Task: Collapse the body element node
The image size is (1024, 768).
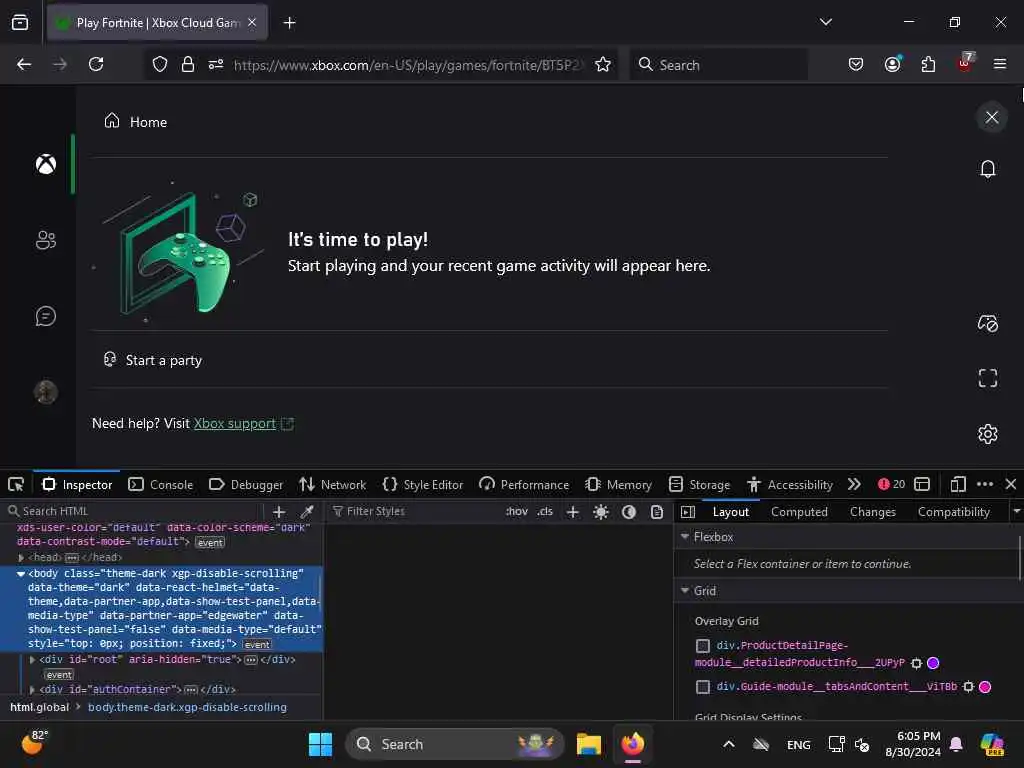Action: [21, 573]
